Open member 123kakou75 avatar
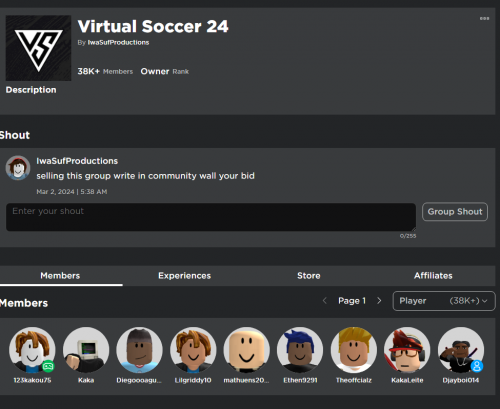The height and width of the screenshot is (409, 500). [32, 350]
